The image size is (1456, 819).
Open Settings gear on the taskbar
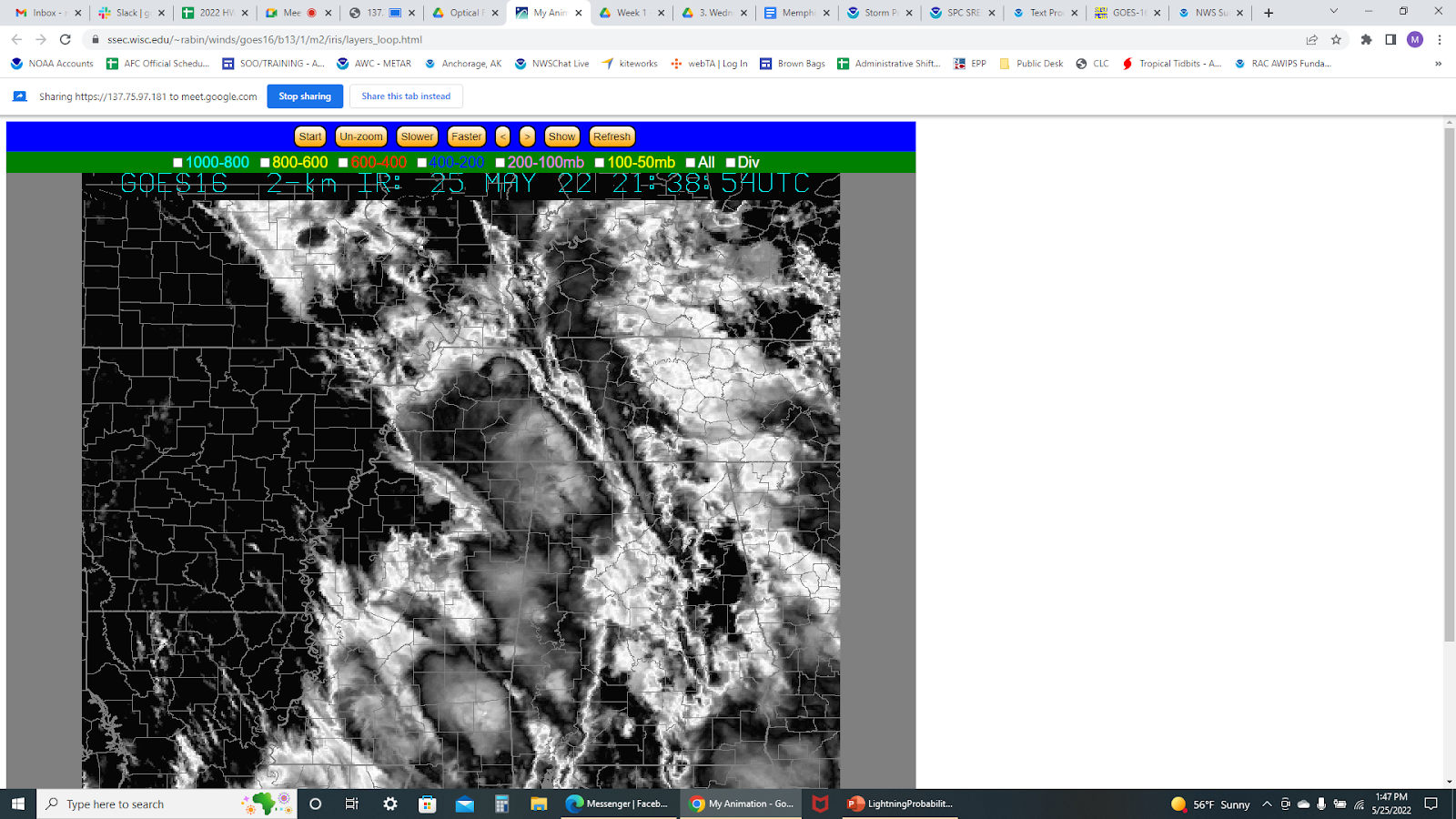(390, 804)
